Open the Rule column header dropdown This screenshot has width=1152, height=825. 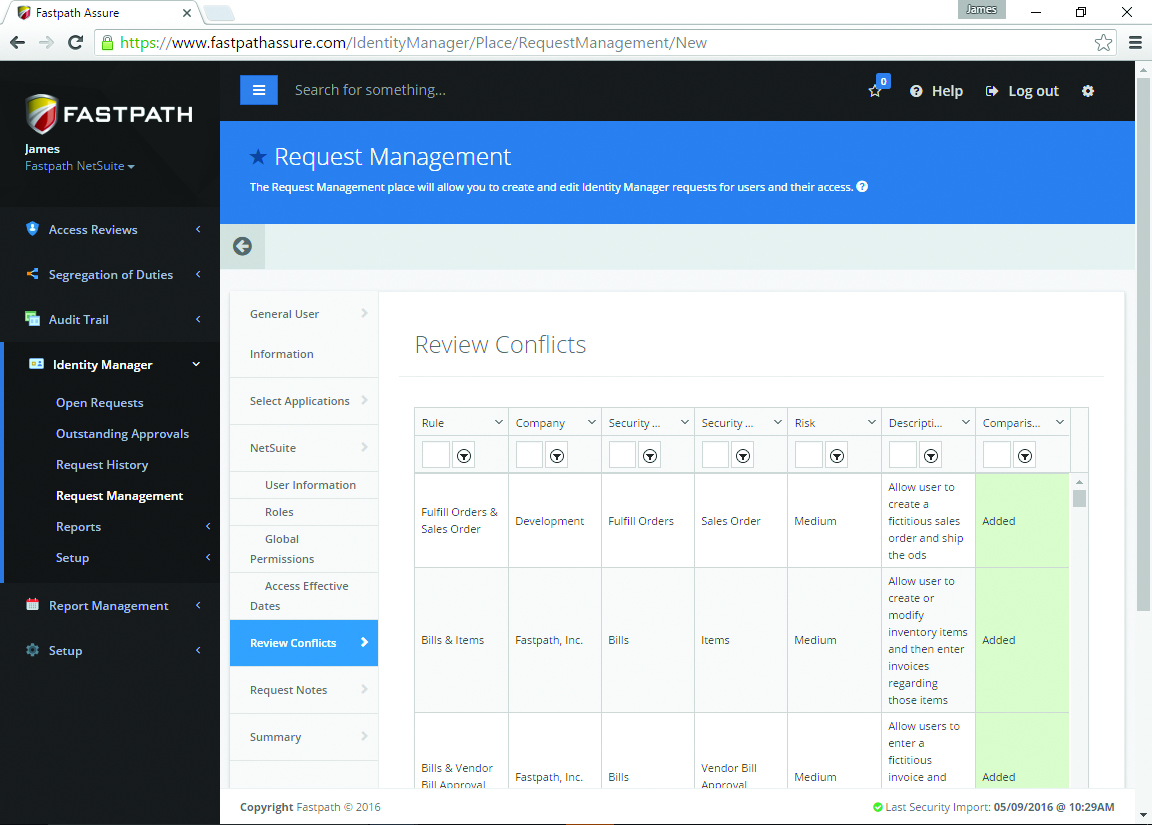click(x=499, y=422)
